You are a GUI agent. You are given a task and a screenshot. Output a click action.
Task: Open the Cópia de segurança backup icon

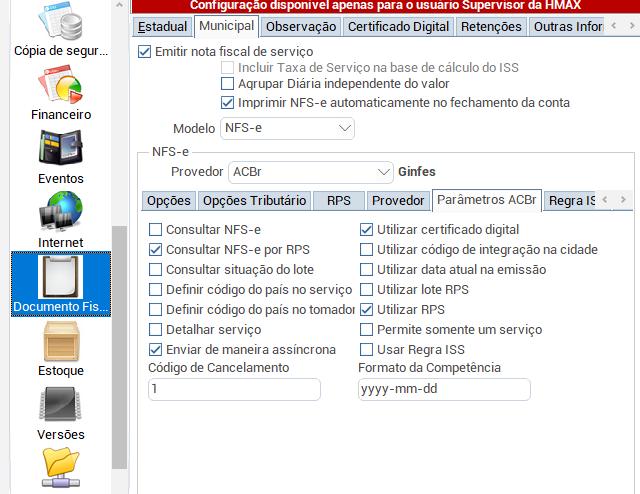pos(59,22)
